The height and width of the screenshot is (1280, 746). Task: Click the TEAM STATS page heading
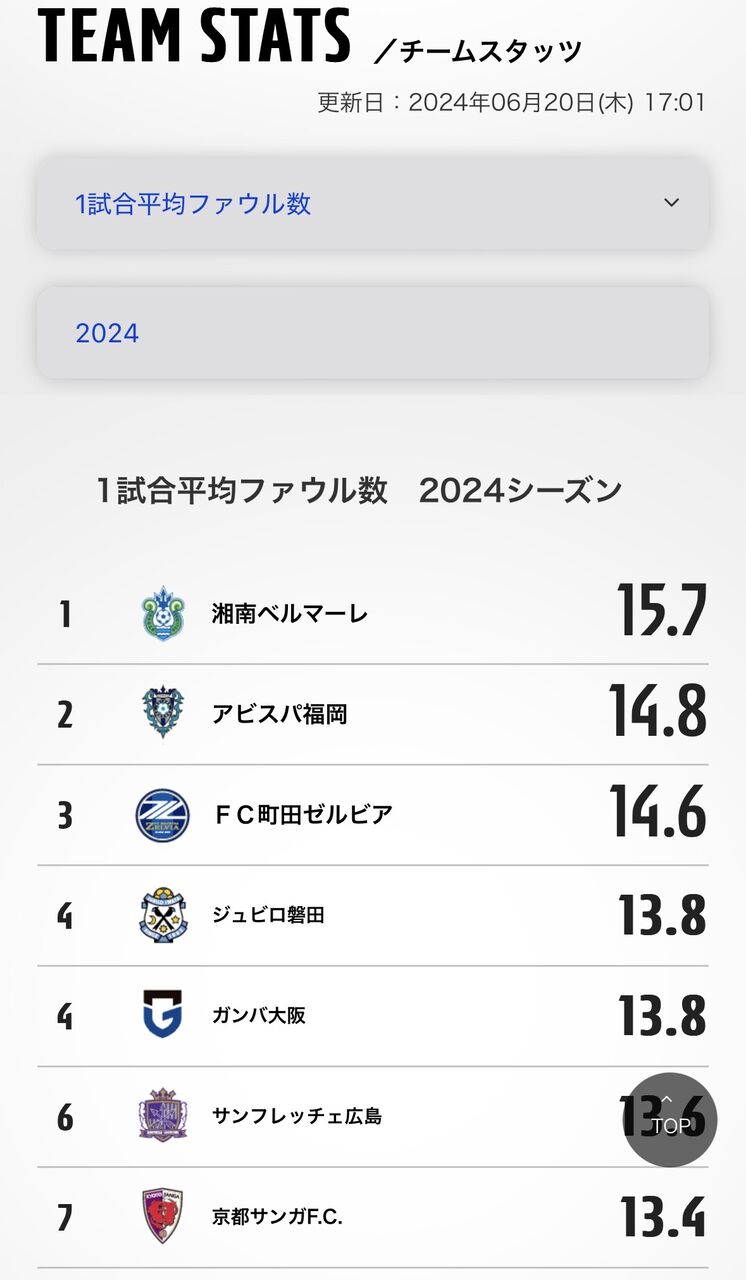click(194, 35)
